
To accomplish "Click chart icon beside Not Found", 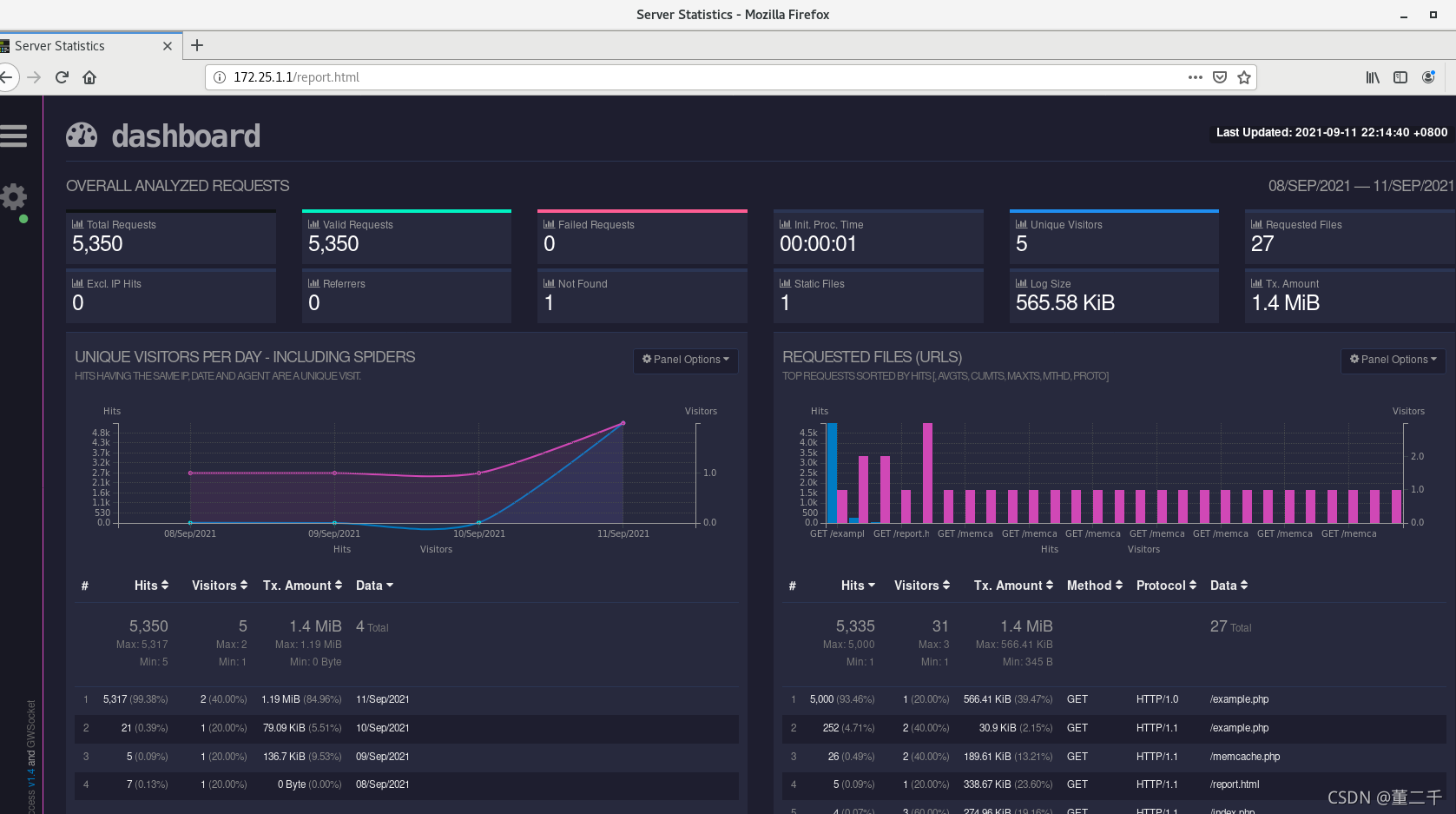I will tap(549, 283).
